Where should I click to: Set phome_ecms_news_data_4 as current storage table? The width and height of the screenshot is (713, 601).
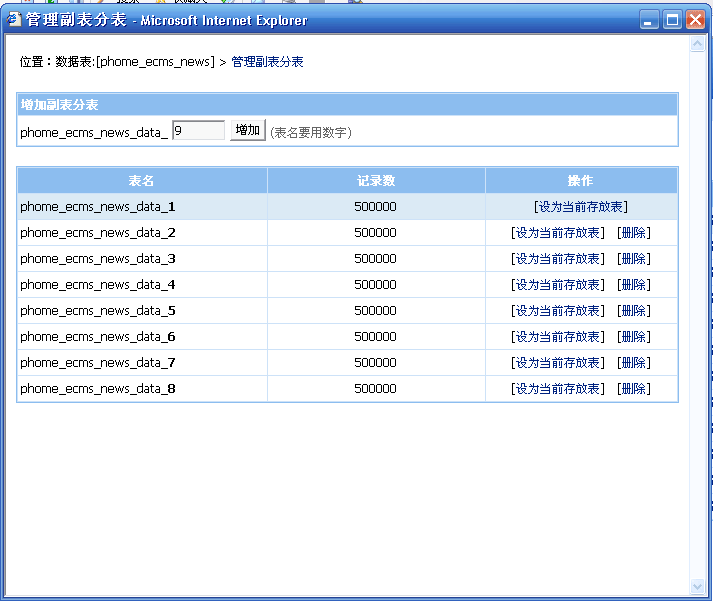[558, 285]
